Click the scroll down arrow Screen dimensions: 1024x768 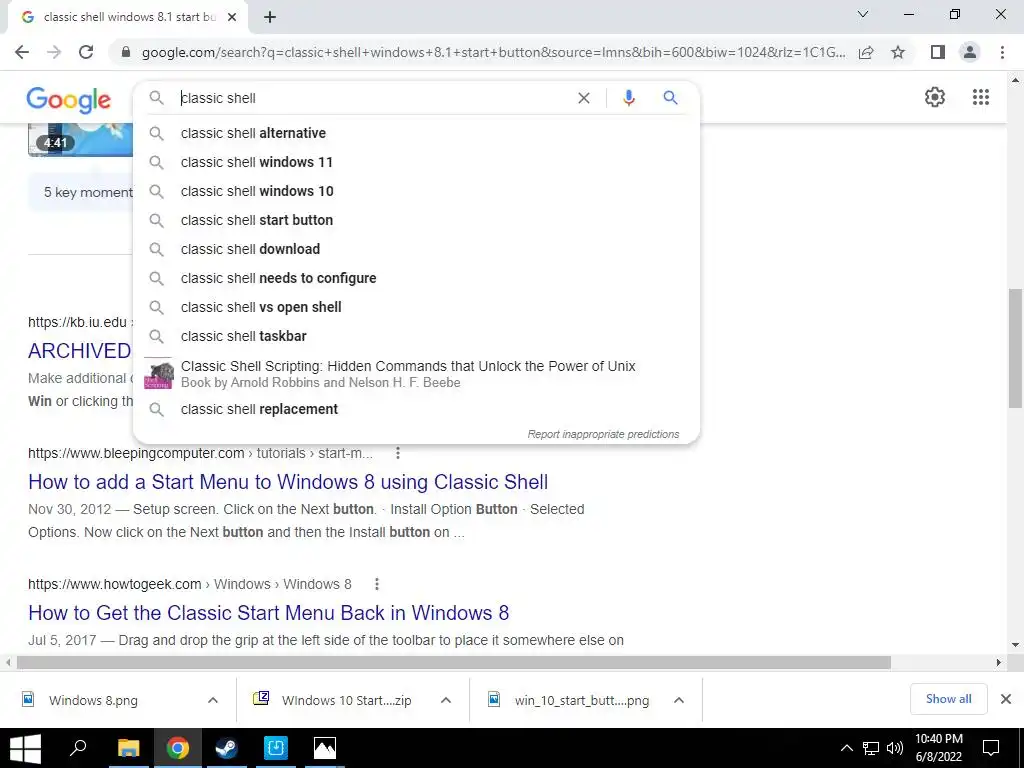tap(1015, 645)
